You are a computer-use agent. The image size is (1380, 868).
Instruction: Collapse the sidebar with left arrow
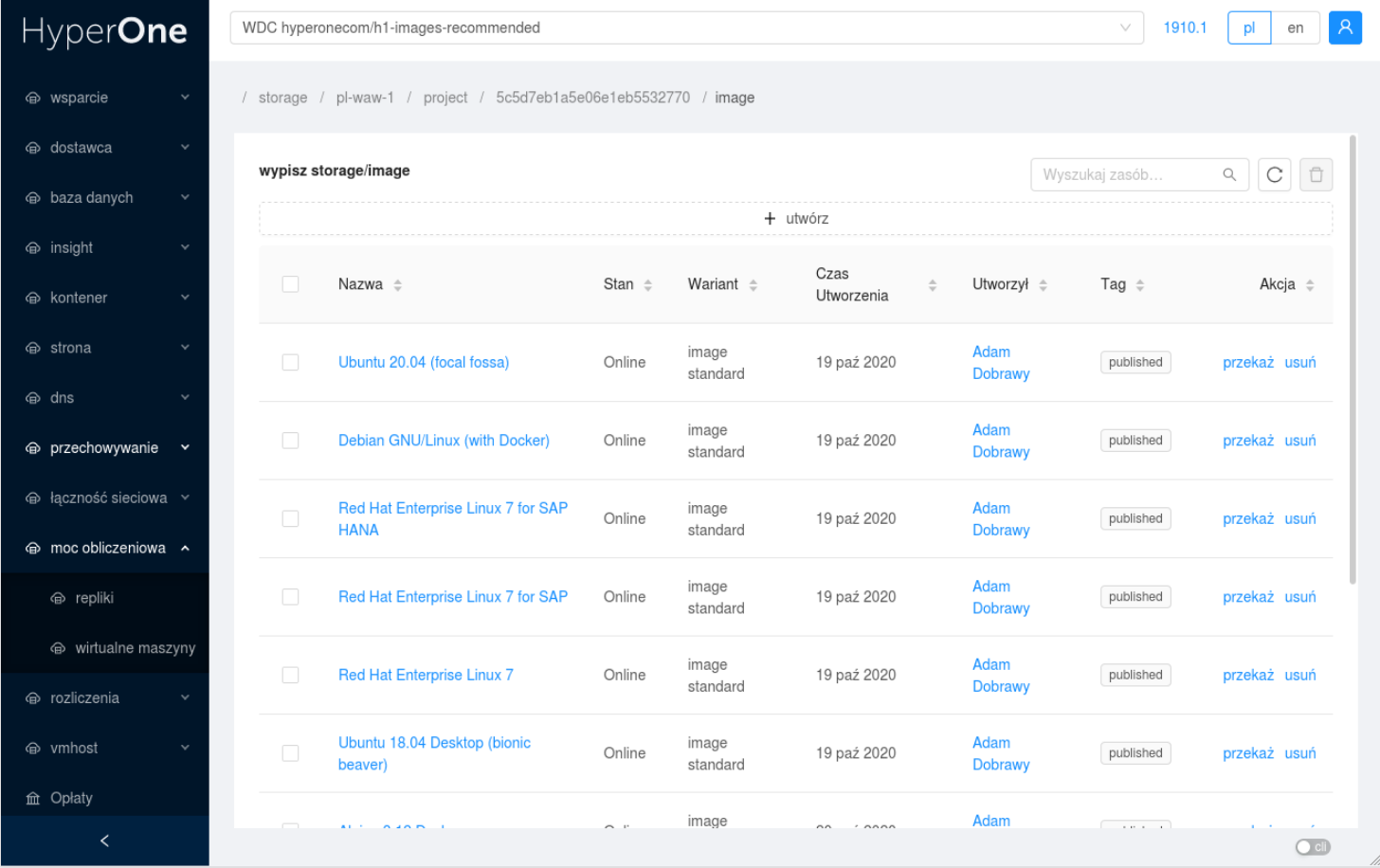click(104, 841)
